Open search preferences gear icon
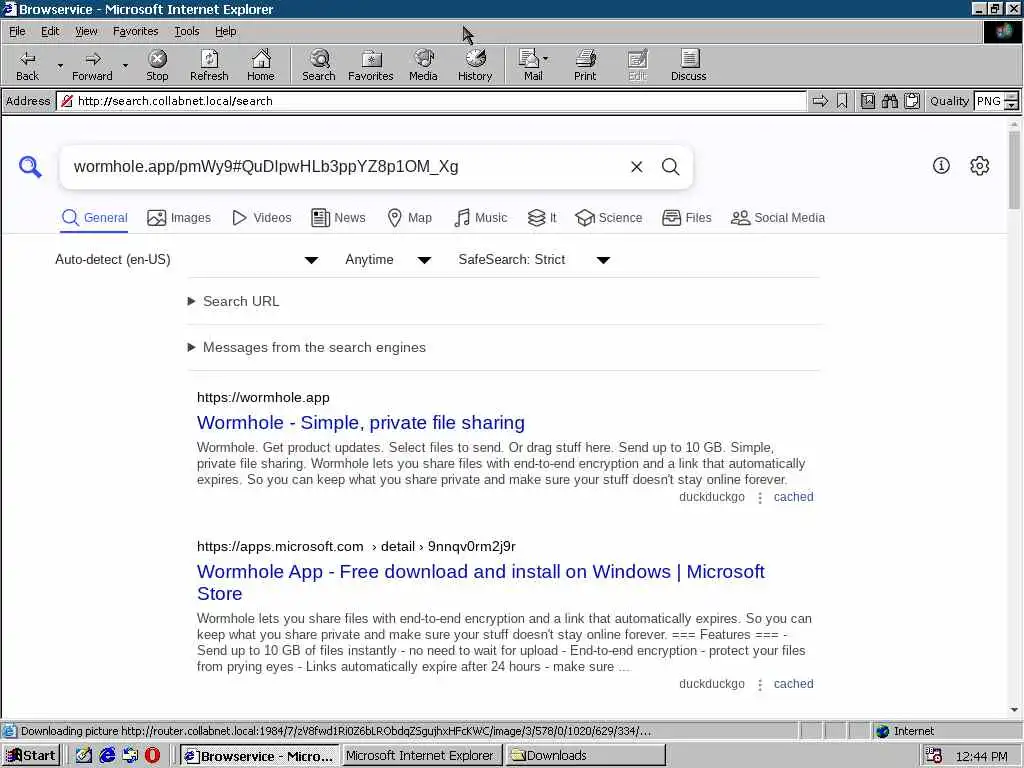Image resolution: width=1024 pixels, height=768 pixels. click(980, 166)
